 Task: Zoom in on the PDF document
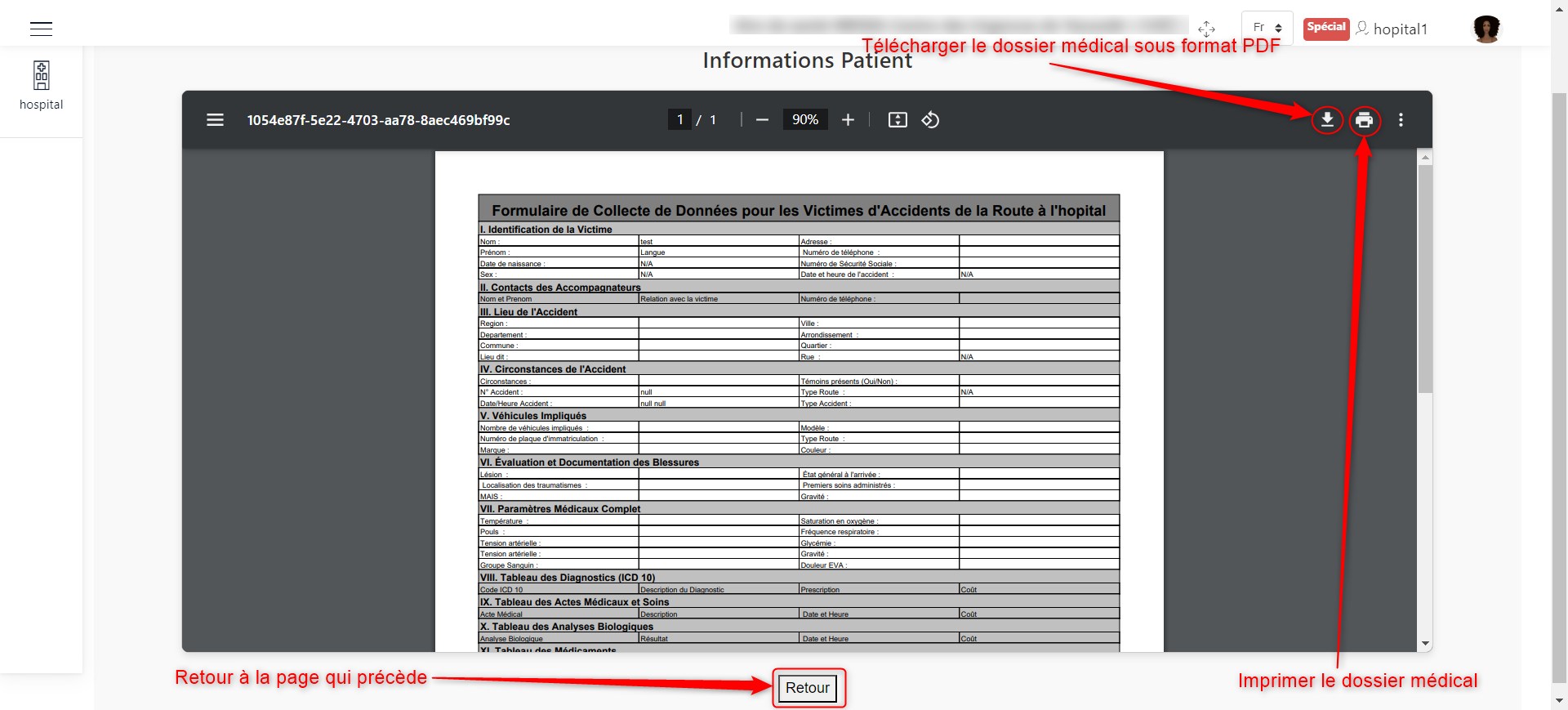click(x=848, y=120)
